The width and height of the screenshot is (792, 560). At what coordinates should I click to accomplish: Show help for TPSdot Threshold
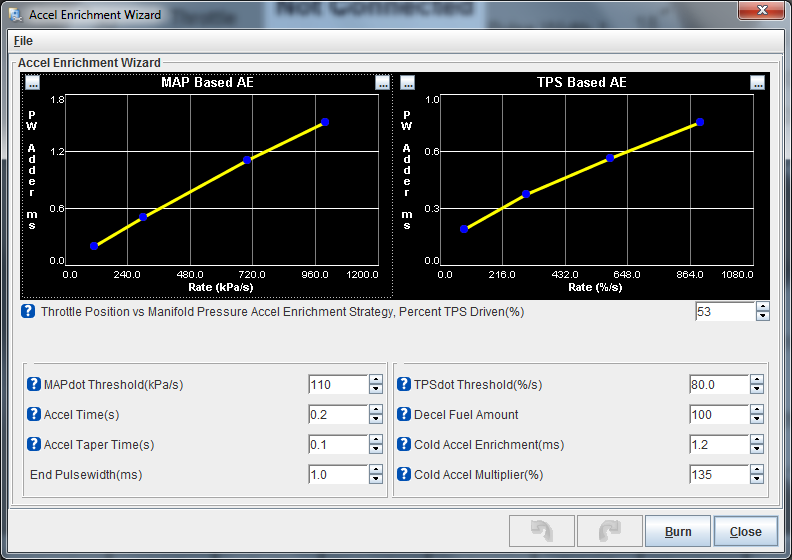[404, 385]
